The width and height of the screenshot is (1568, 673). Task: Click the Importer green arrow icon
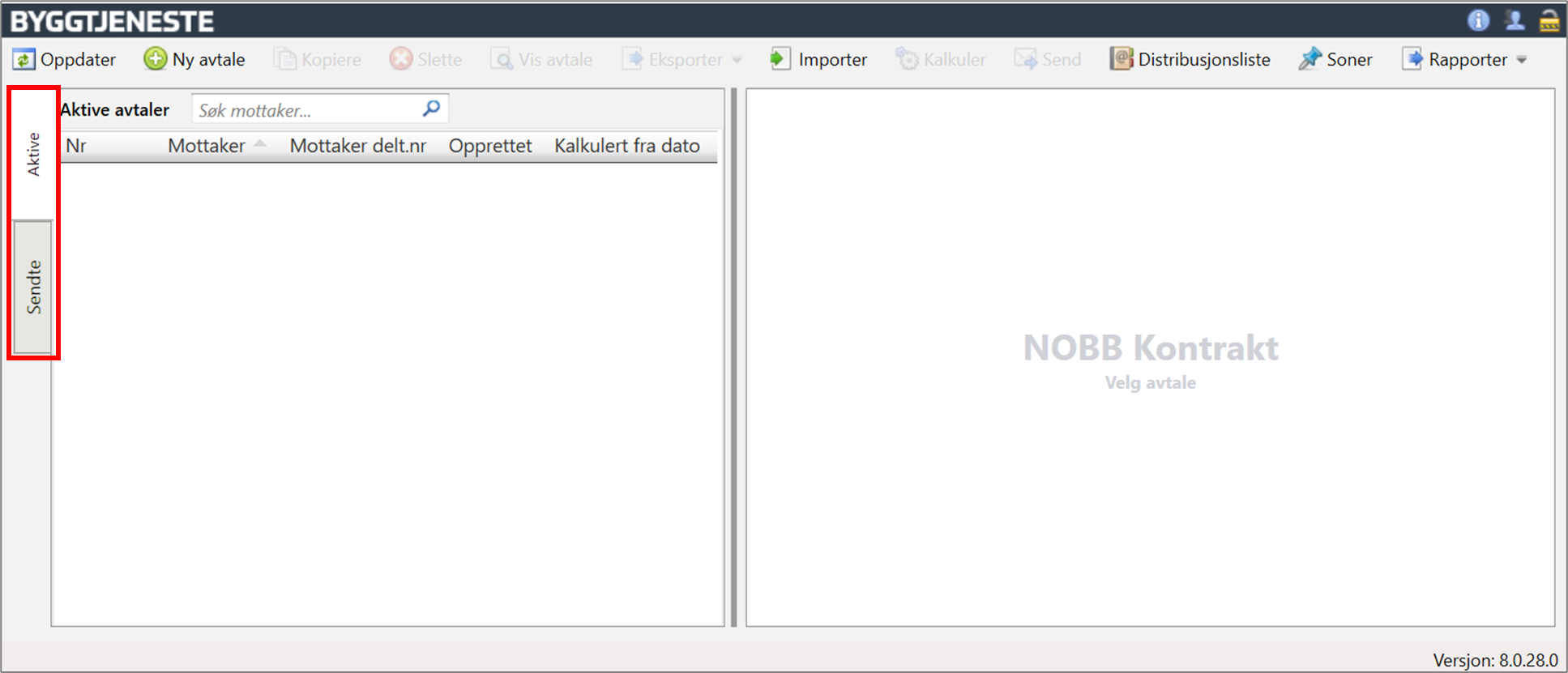point(780,59)
